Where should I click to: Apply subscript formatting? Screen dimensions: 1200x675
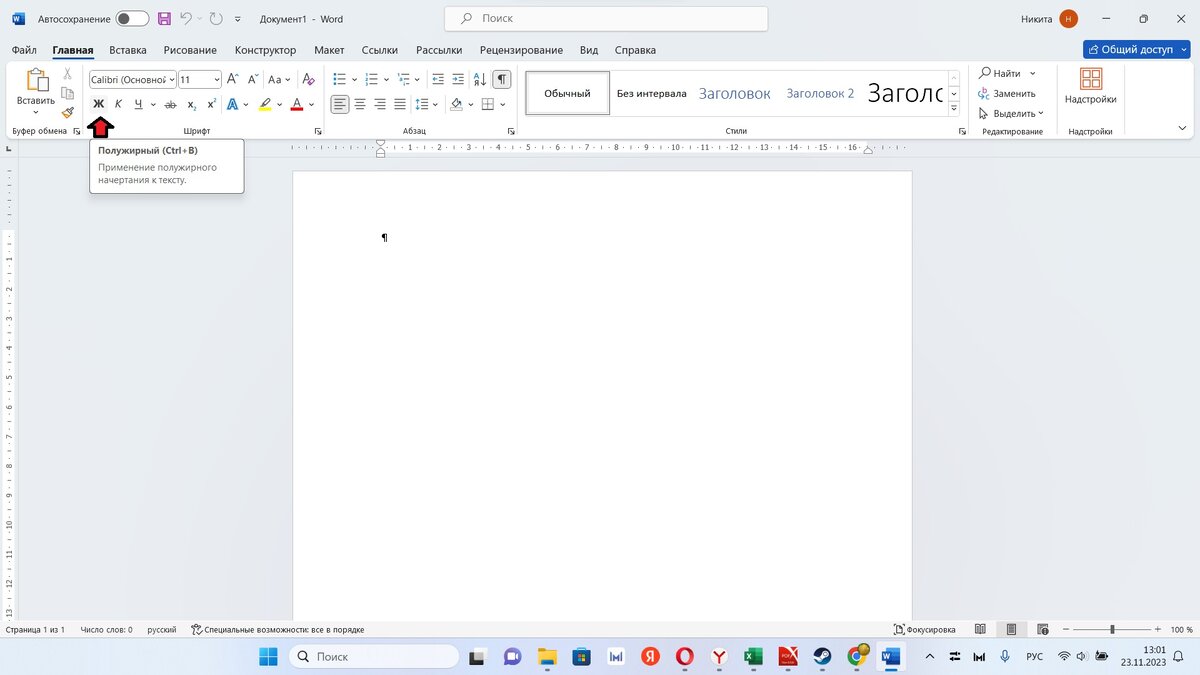[192, 104]
